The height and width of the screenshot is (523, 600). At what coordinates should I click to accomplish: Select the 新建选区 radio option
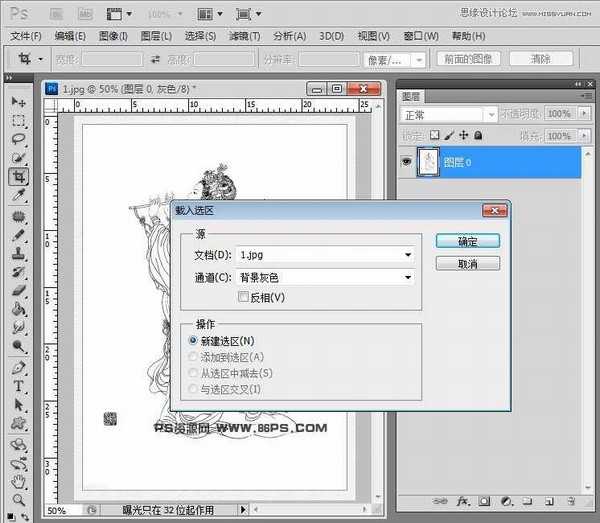pos(194,341)
